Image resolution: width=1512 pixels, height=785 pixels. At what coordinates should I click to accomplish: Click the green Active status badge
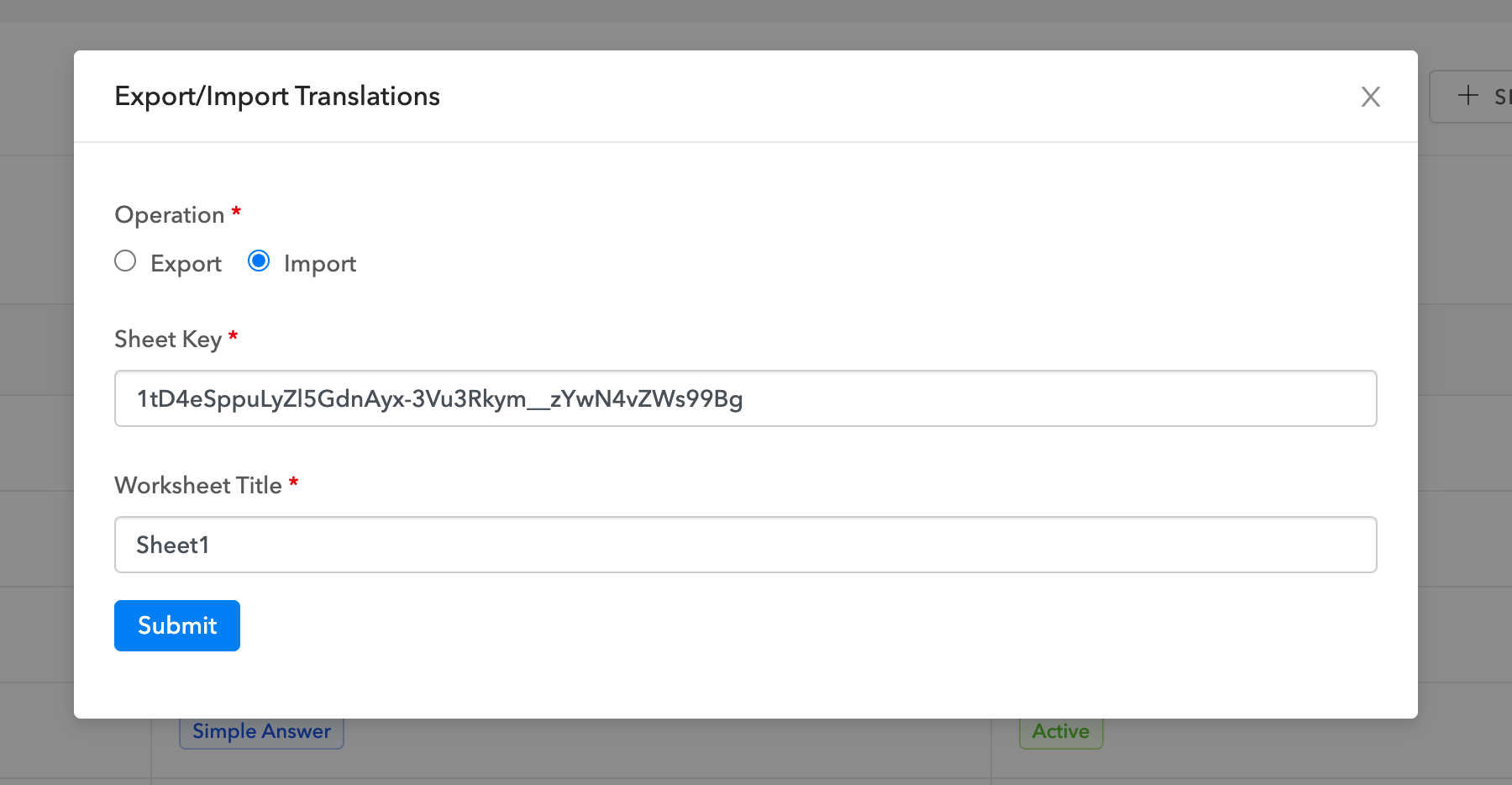coord(1060,732)
